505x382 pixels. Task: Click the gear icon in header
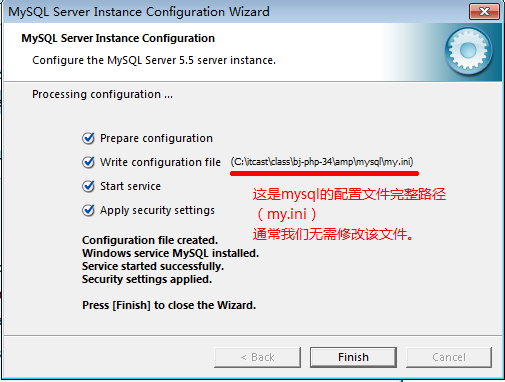(468, 51)
